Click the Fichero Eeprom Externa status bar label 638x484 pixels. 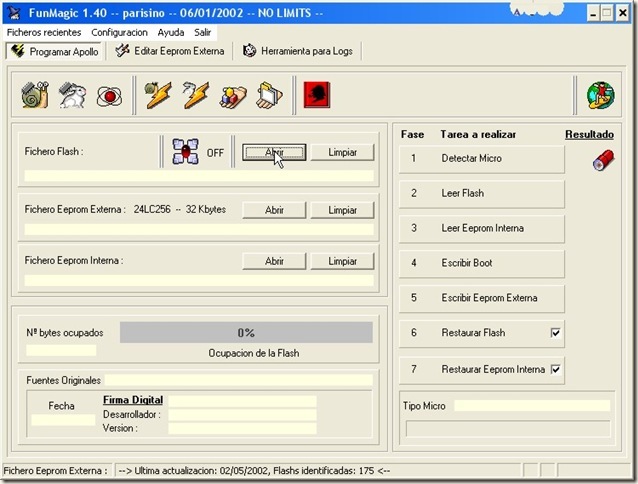point(55,471)
